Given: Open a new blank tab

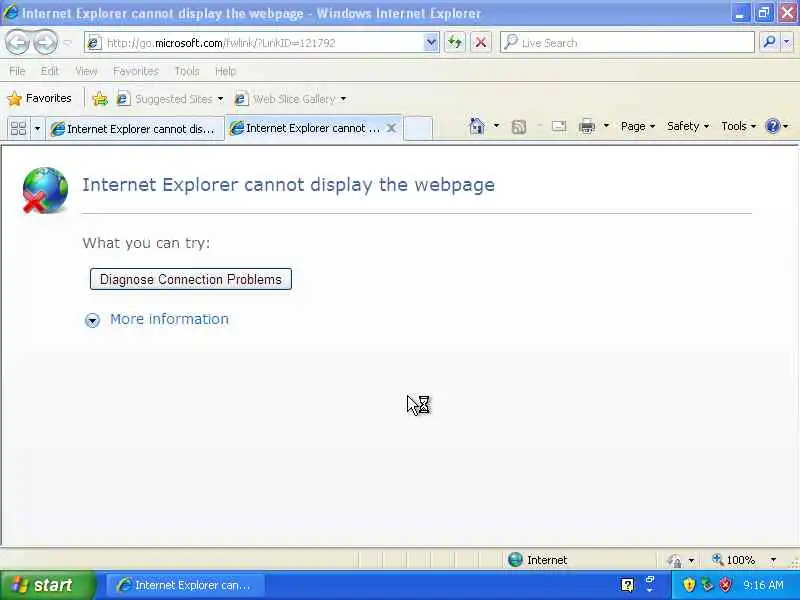Looking at the screenshot, I should click(x=418, y=128).
